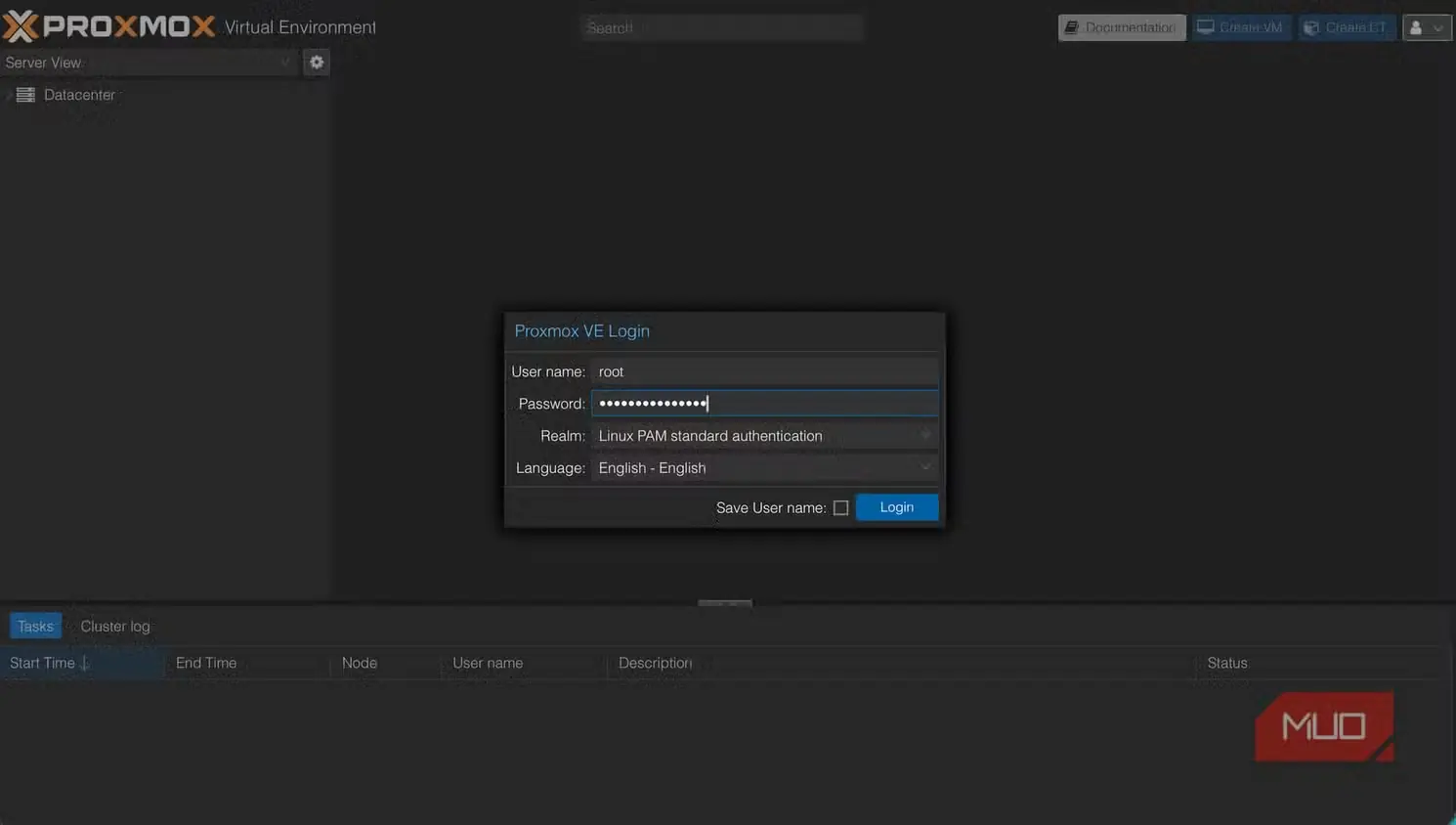Switch to the Tasks tab

point(35,627)
